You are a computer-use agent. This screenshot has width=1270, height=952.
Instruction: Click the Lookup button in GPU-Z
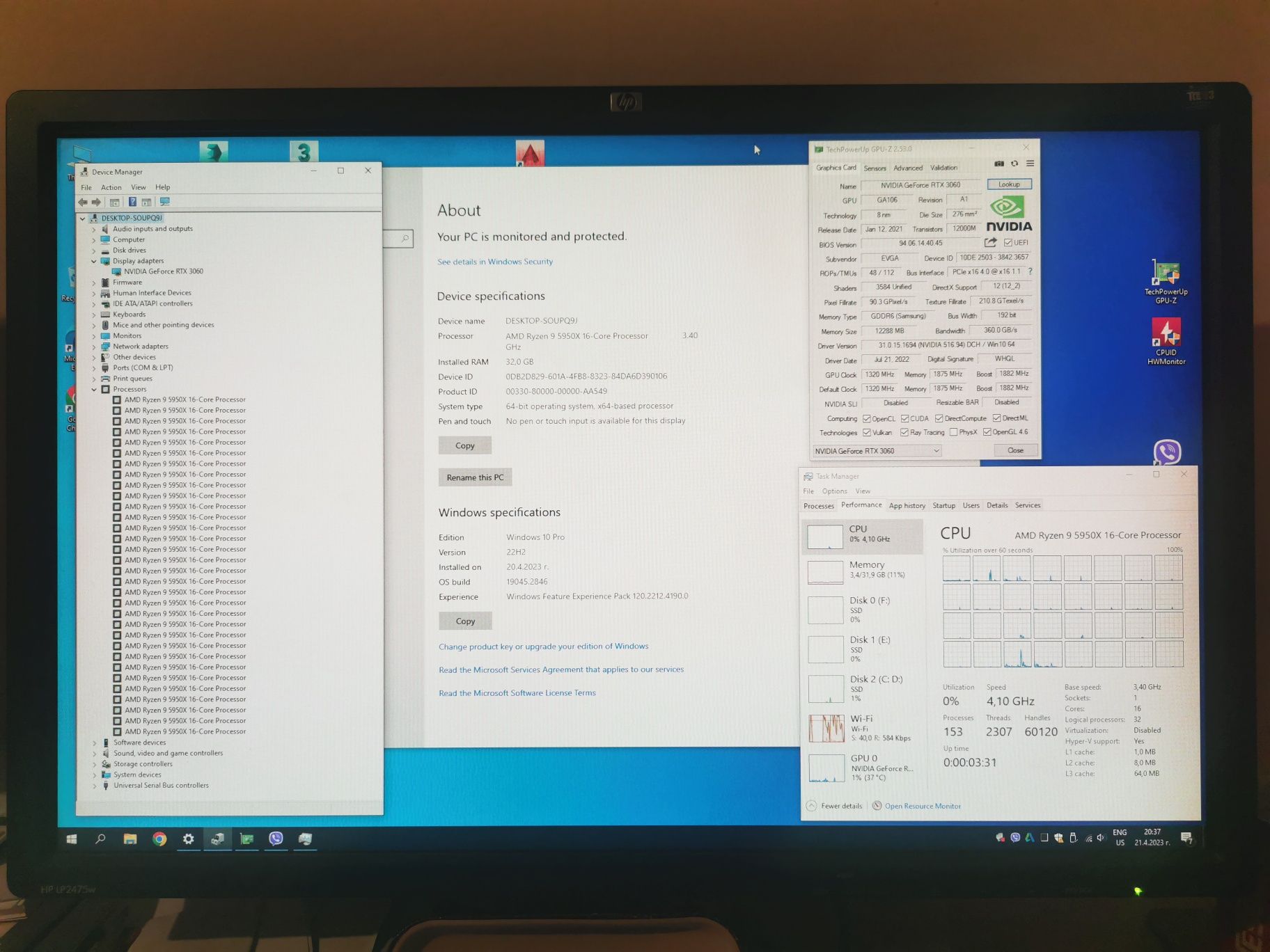[1009, 184]
